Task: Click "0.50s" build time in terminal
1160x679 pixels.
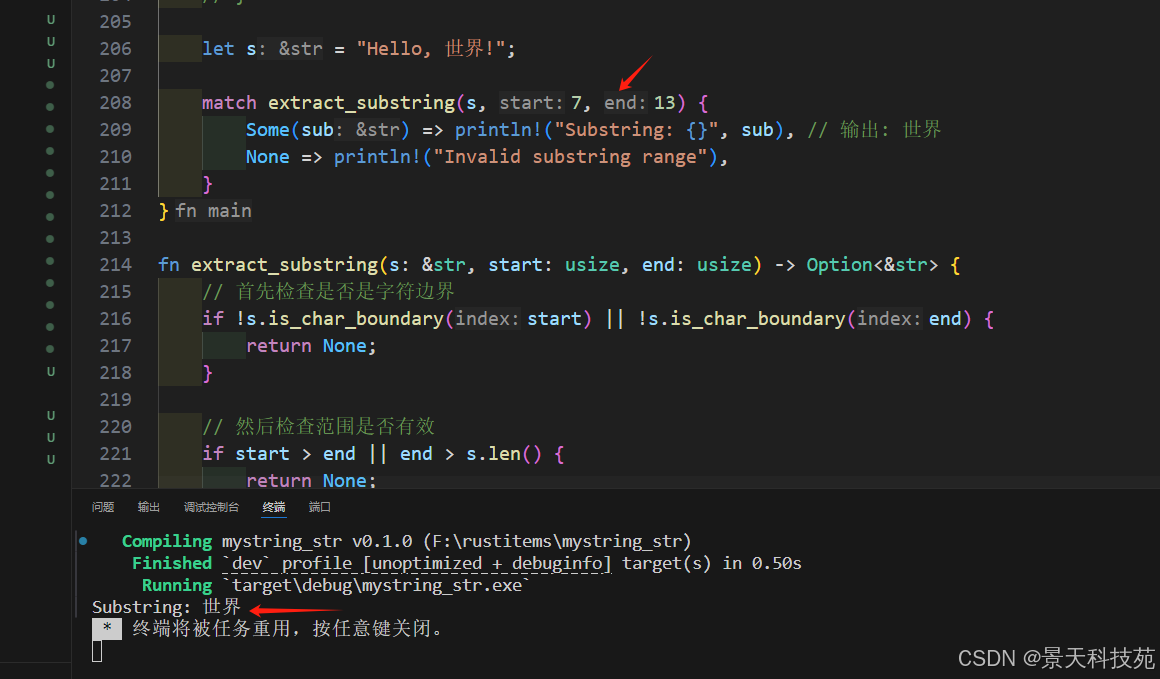Action: (777, 564)
